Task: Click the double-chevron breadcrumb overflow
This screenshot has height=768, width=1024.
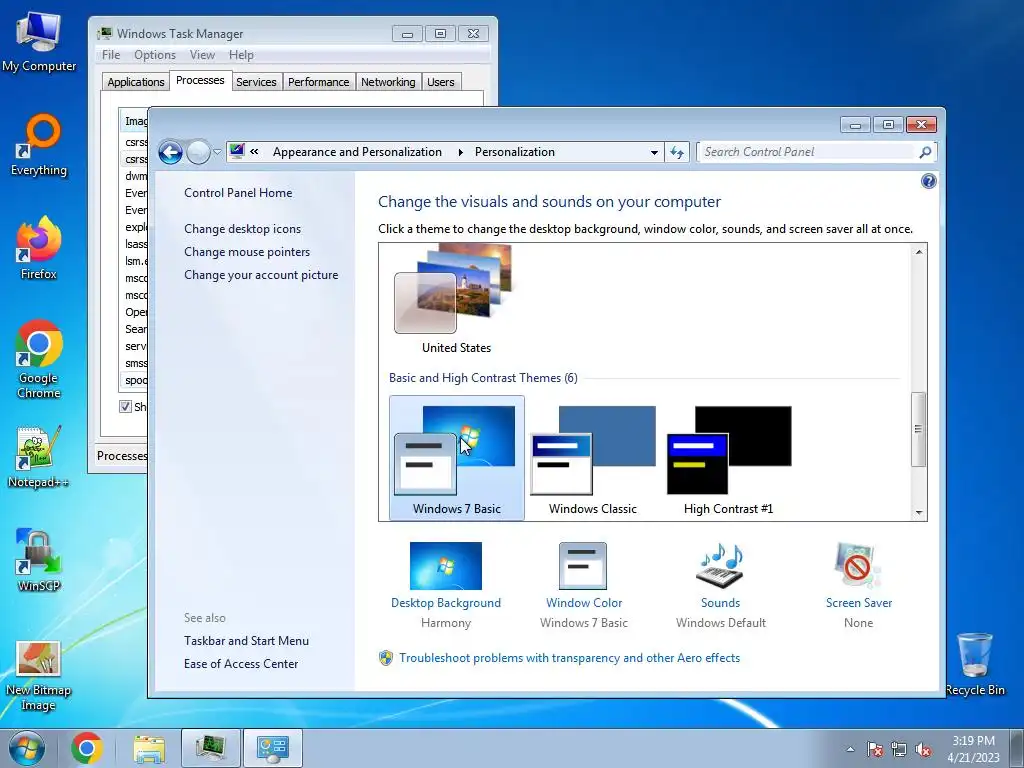Action: [x=254, y=152]
